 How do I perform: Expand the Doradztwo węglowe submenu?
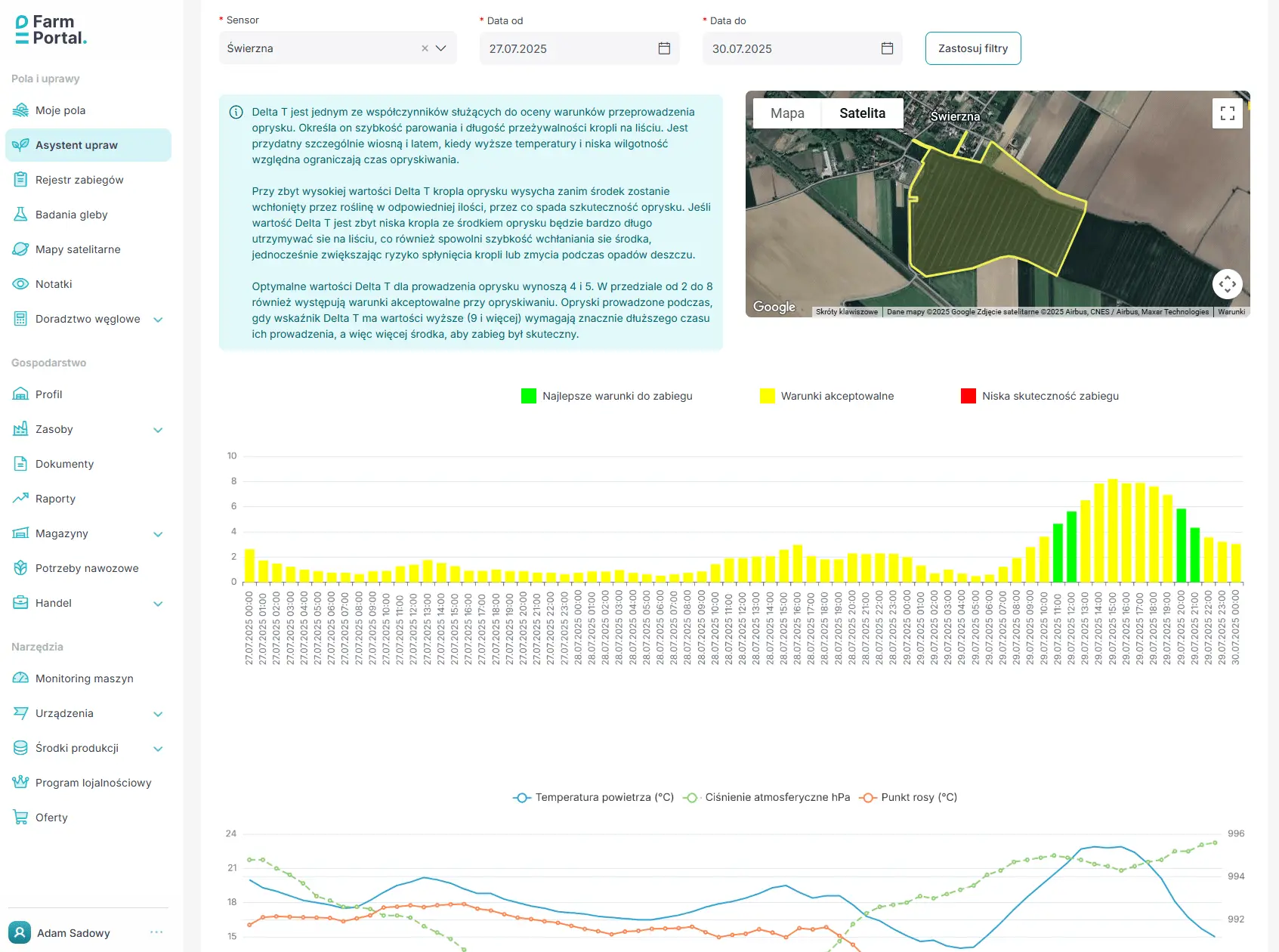[158, 320]
